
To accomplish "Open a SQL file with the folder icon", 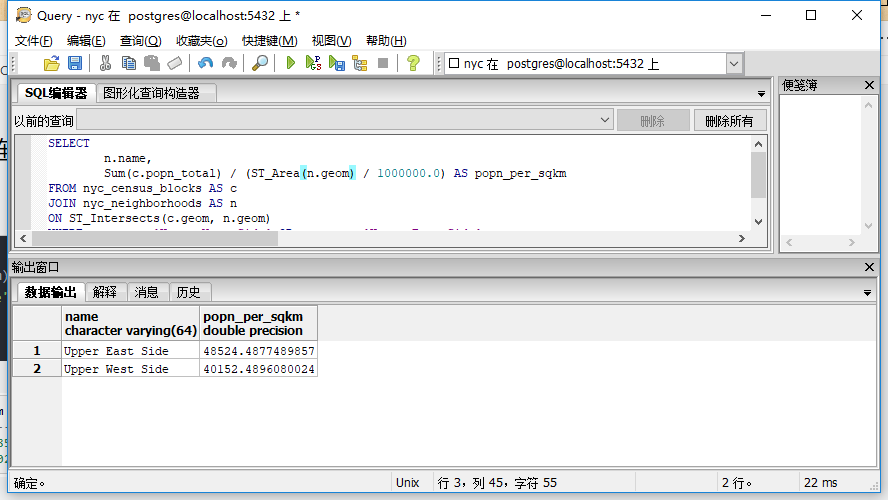I will [52, 63].
